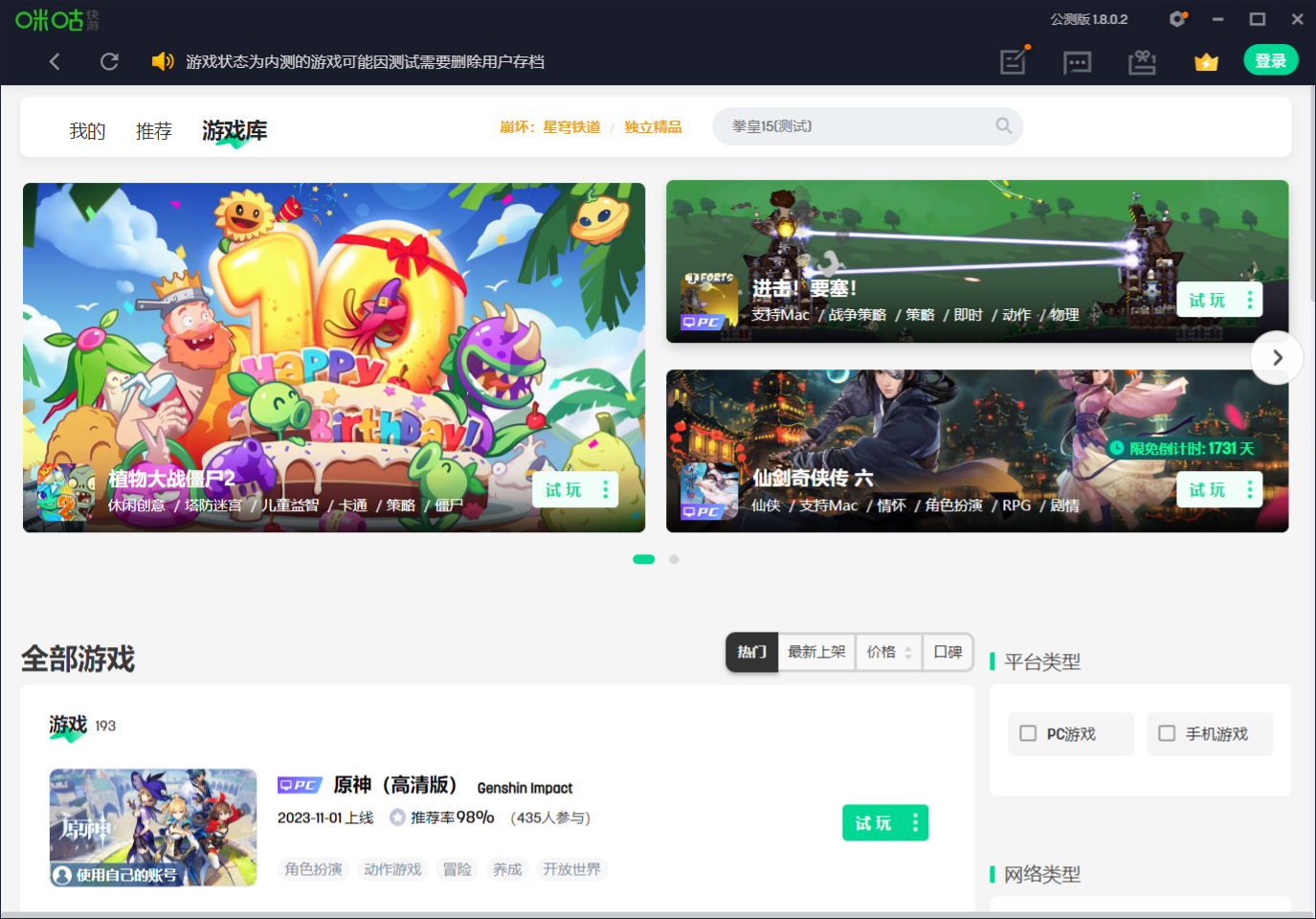
Task: Click the 开放世界 tag under 原神
Action: coord(571,869)
